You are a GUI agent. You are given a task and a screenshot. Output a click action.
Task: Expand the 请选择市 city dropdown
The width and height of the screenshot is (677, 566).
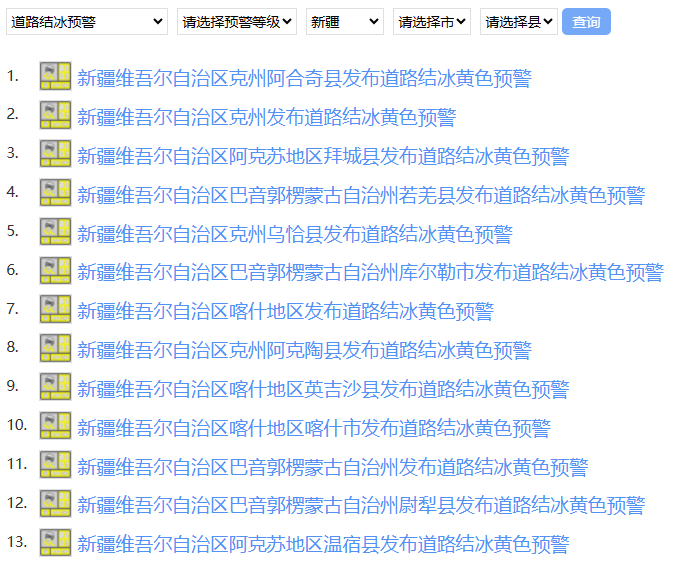pyautogui.click(x=431, y=21)
